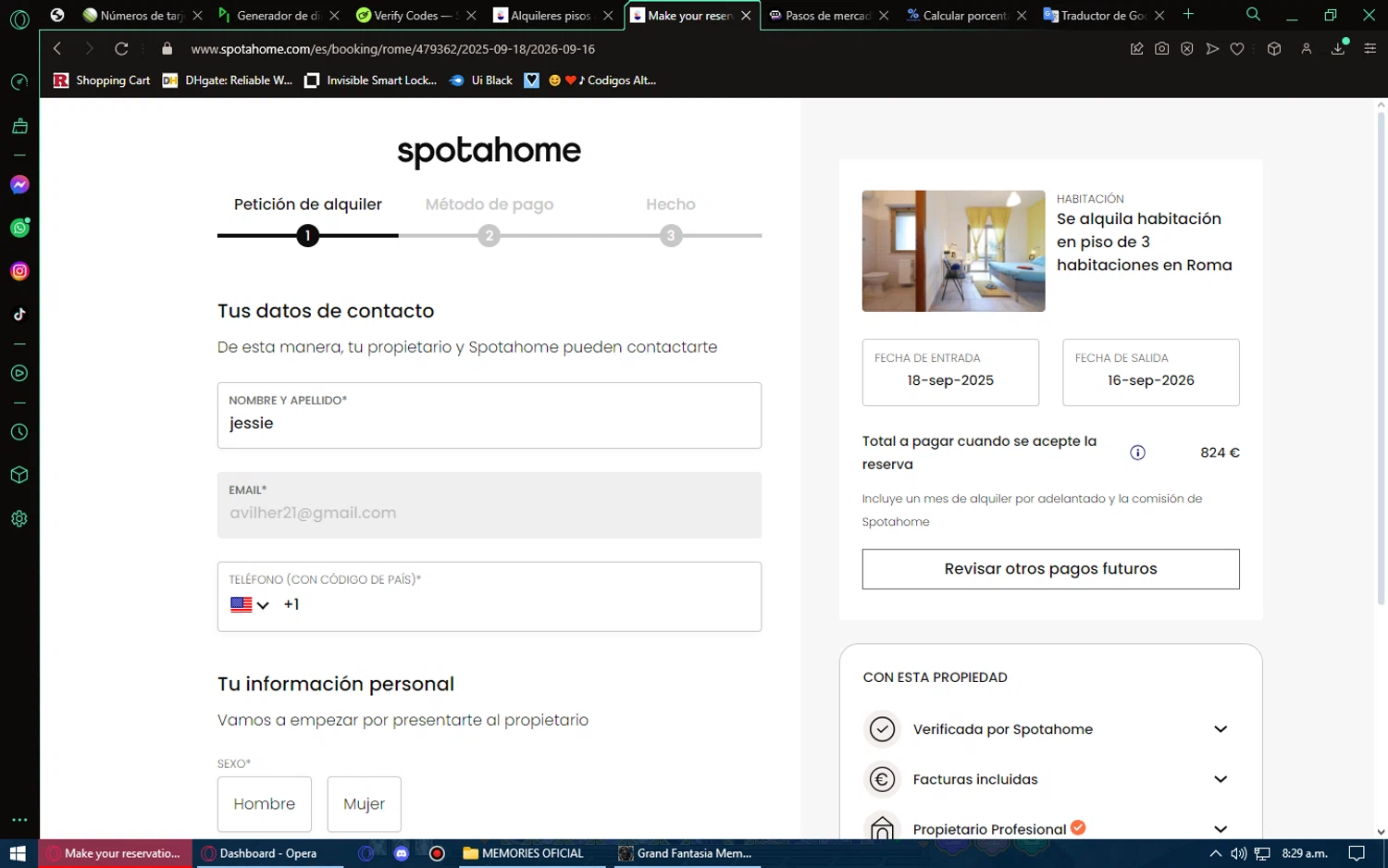Screen dimensions: 1388x868
Task: Open Invisible Smart Lock bookmark
Action: (371, 81)
